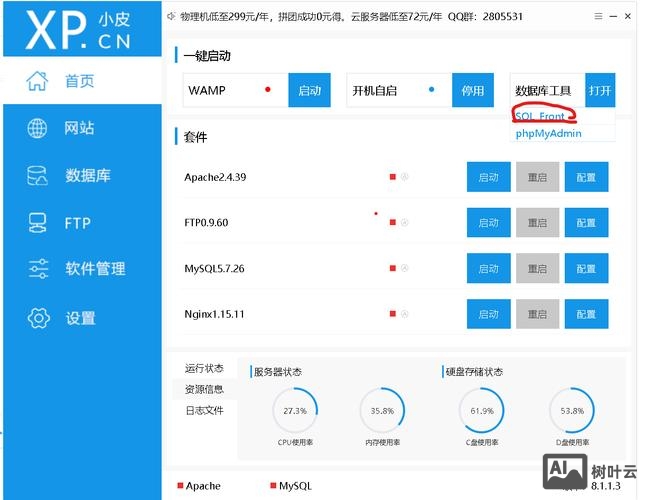Click the promotional announcement text
This screenshot has height=500, width=645.
tap(351, 16)
